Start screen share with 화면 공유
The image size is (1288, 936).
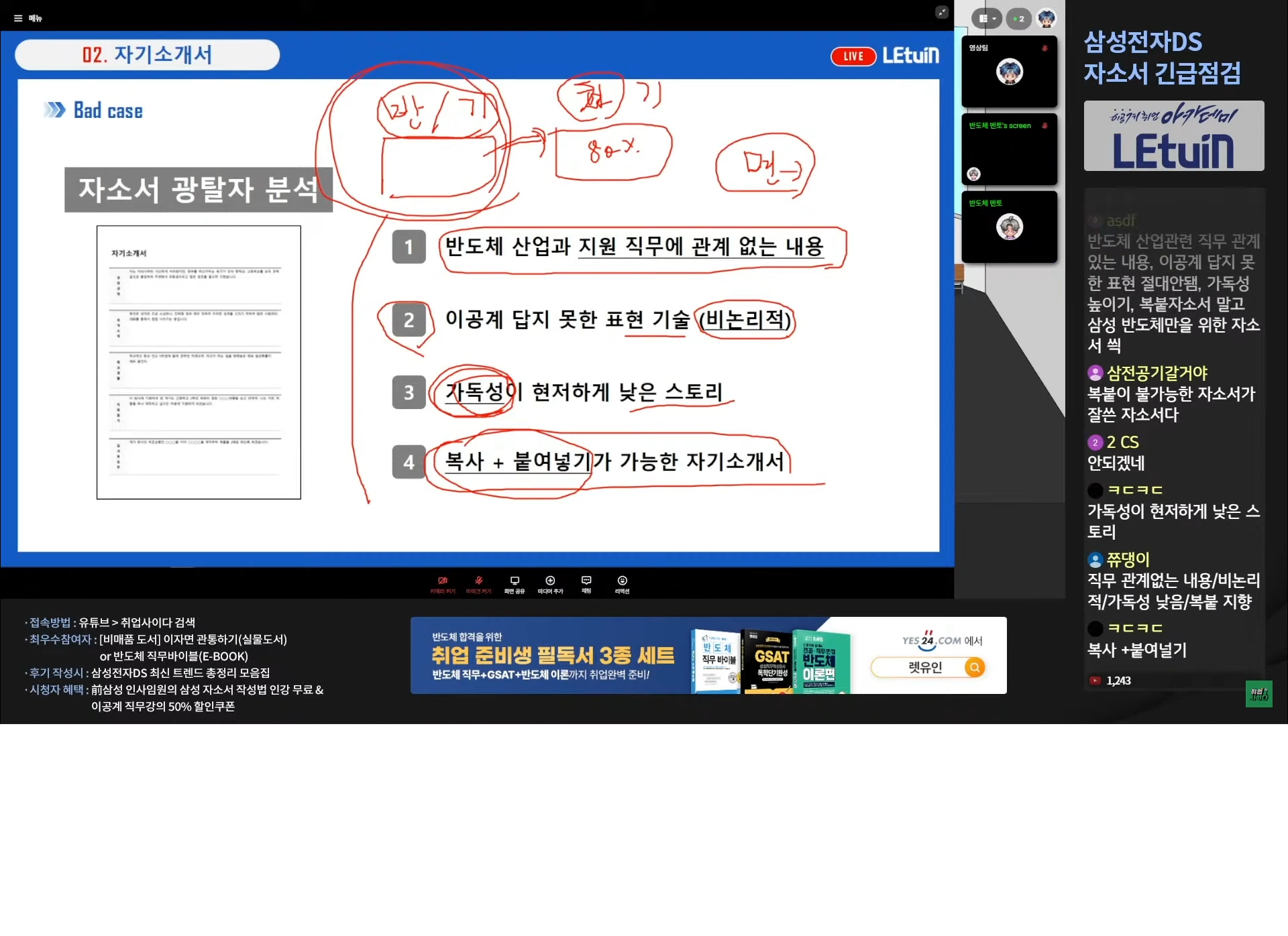pos(515,584)
